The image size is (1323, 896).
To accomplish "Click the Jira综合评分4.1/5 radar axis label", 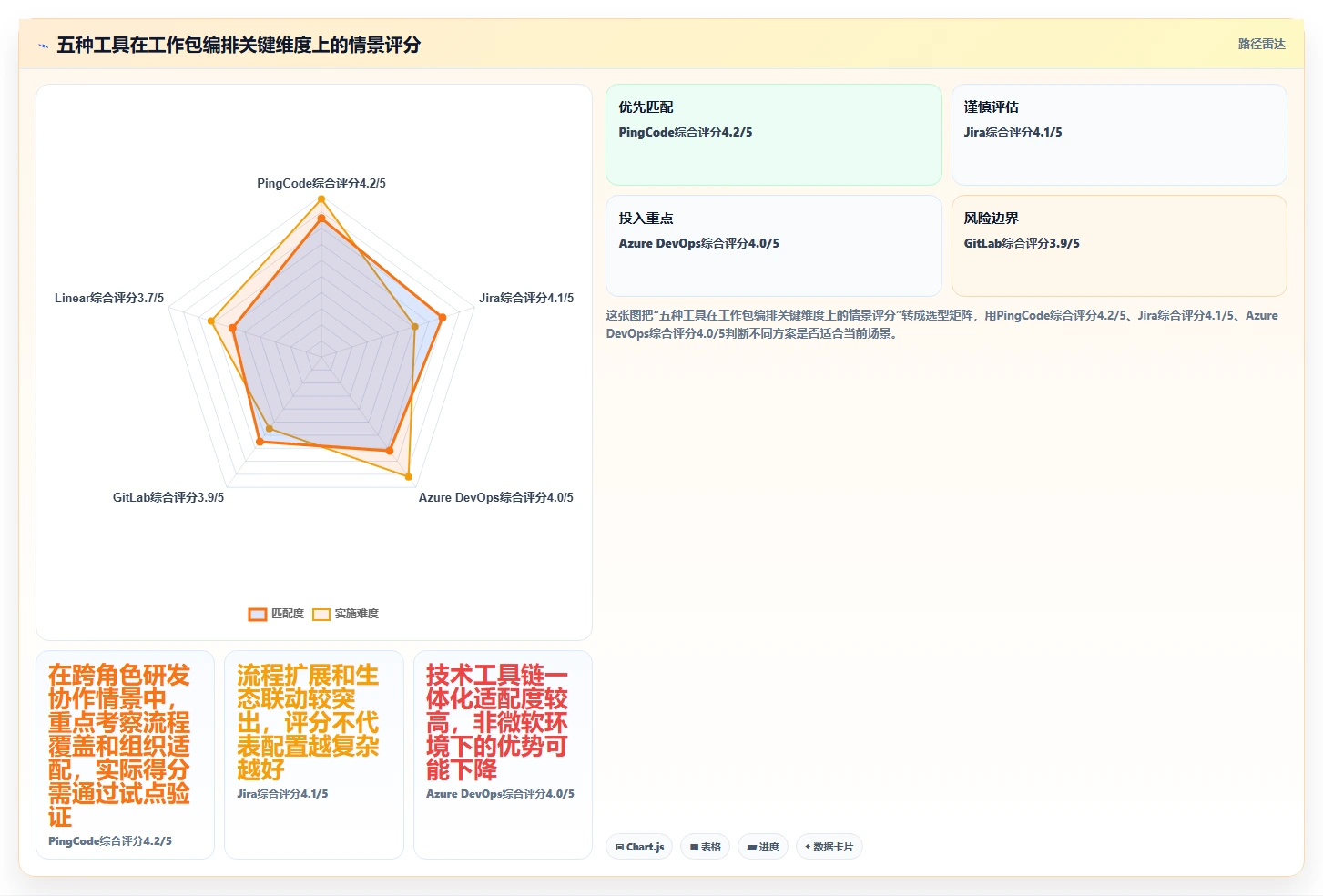I will 526,298.
